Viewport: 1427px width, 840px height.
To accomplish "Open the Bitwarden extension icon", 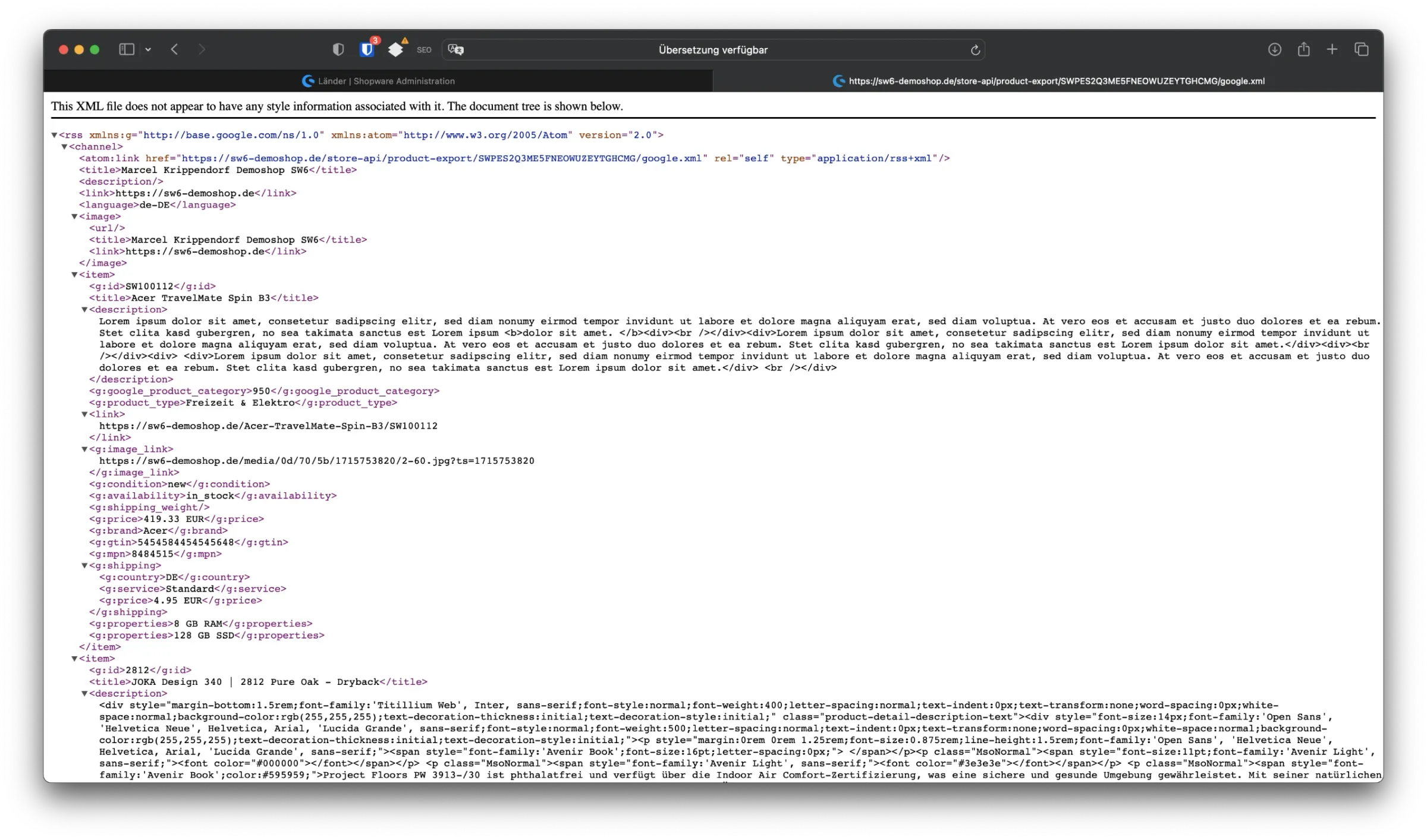I will [x=367, y=49].
